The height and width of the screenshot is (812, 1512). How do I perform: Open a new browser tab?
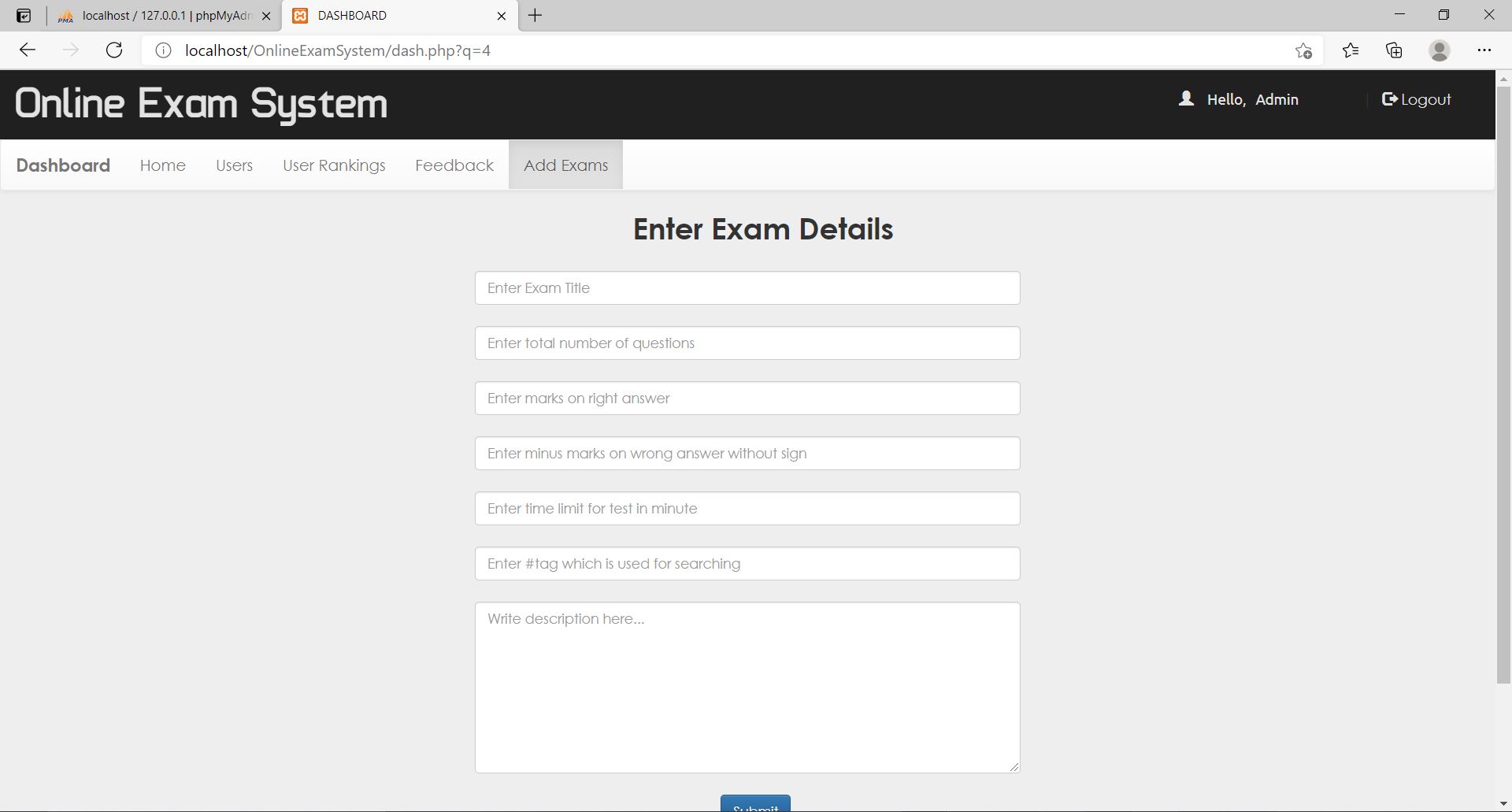[x=535, y=16]
